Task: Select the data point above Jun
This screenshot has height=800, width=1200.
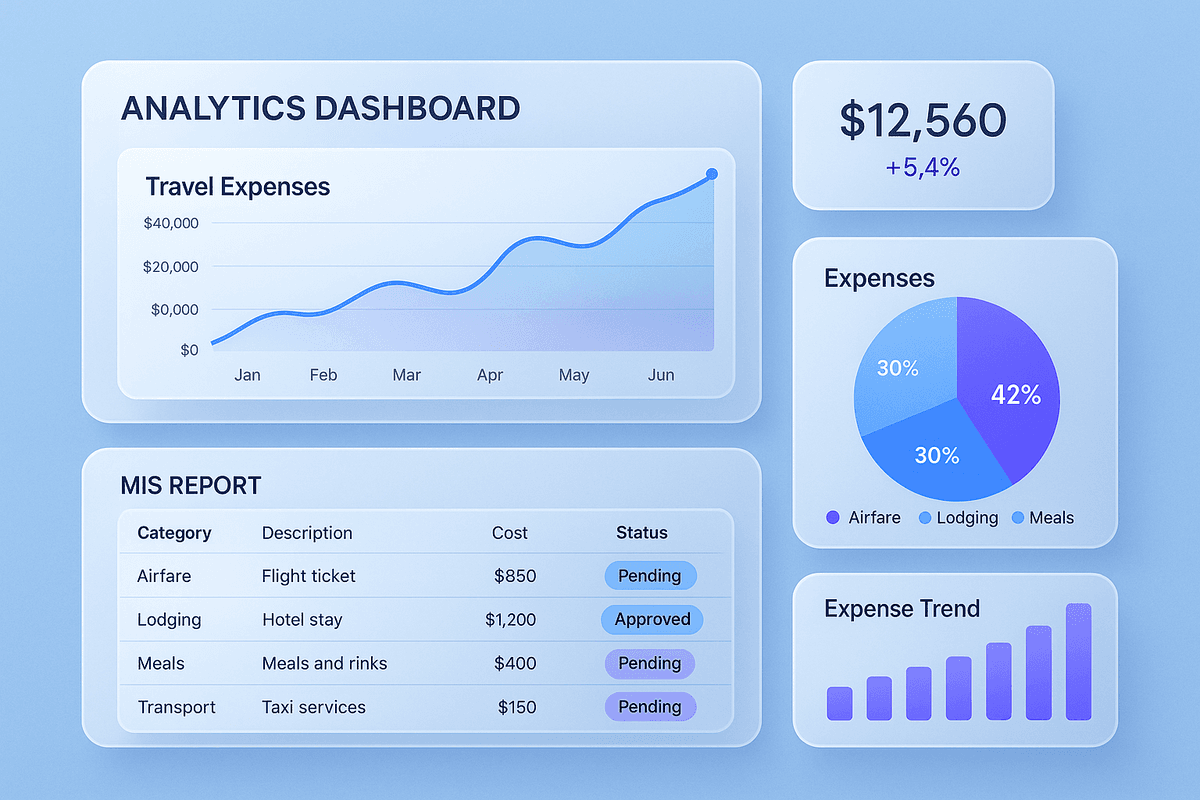Action: pyautogui.click(x=711, y=174)
